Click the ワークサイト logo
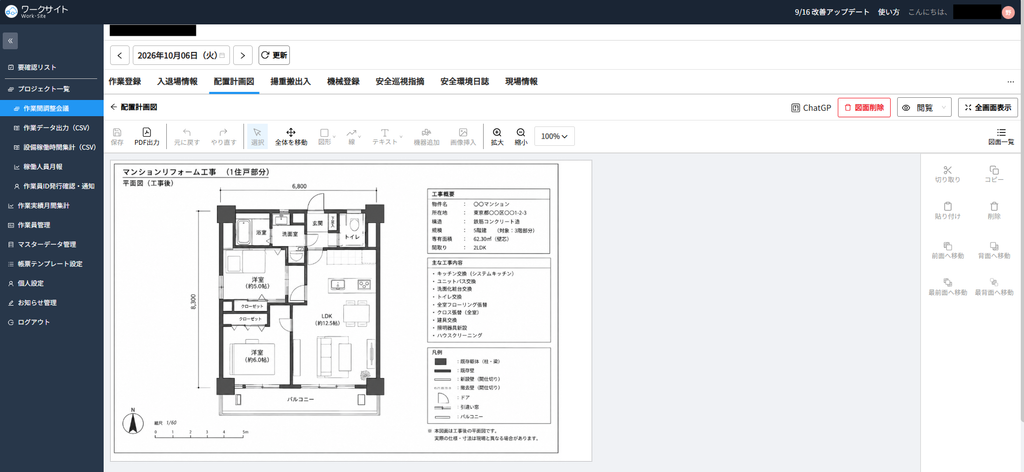This screenshot has width=1024, height=472. coord(37,12)
